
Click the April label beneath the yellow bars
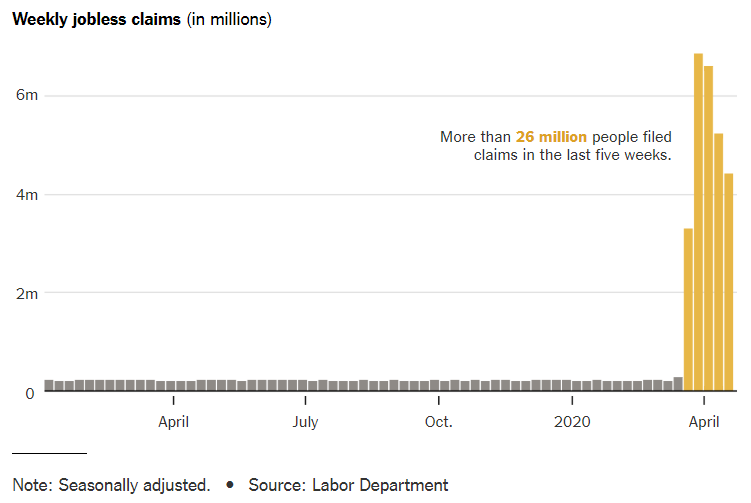pos(704,422)
